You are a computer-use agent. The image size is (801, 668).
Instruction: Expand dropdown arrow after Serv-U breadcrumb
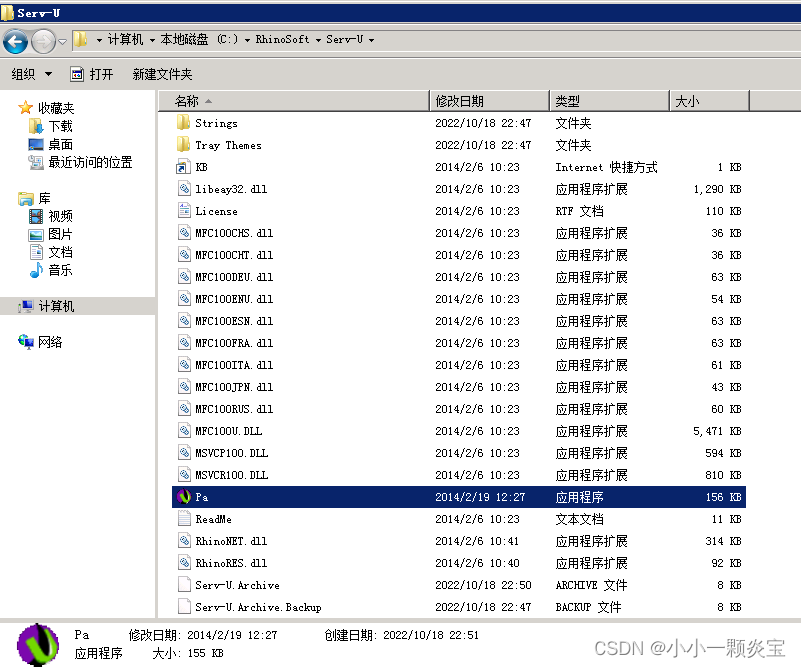tap(371, 40)
